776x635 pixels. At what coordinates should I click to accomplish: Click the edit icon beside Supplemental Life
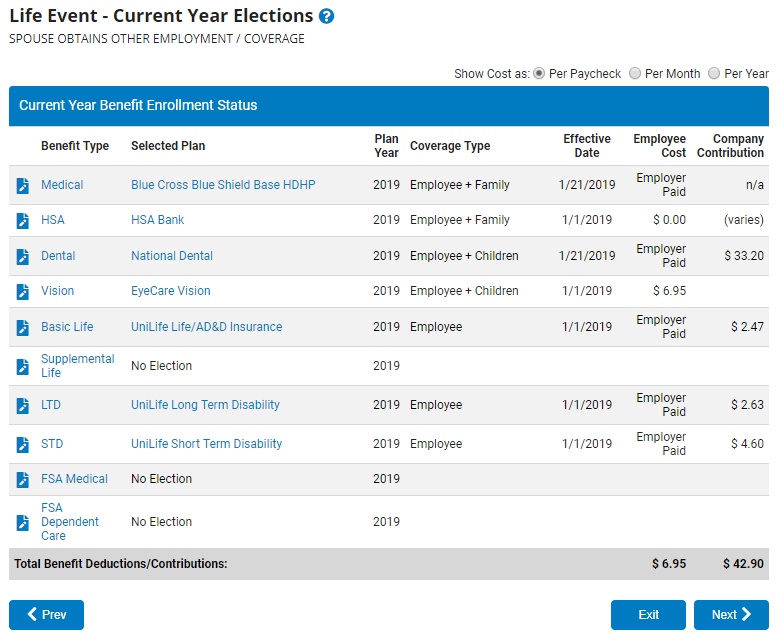23,367
